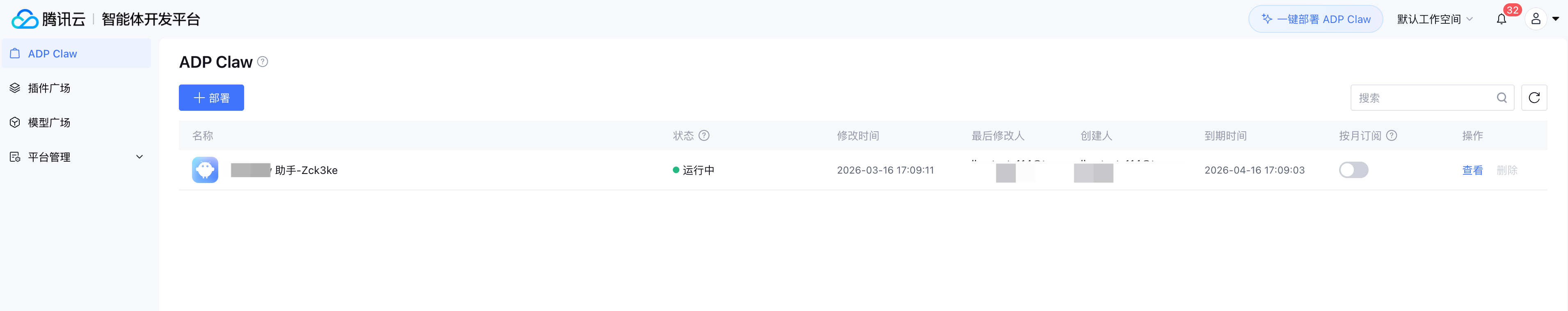Select ADP Claw in the sidebar
Screen dimensions: 1568x311
(53, 54)
